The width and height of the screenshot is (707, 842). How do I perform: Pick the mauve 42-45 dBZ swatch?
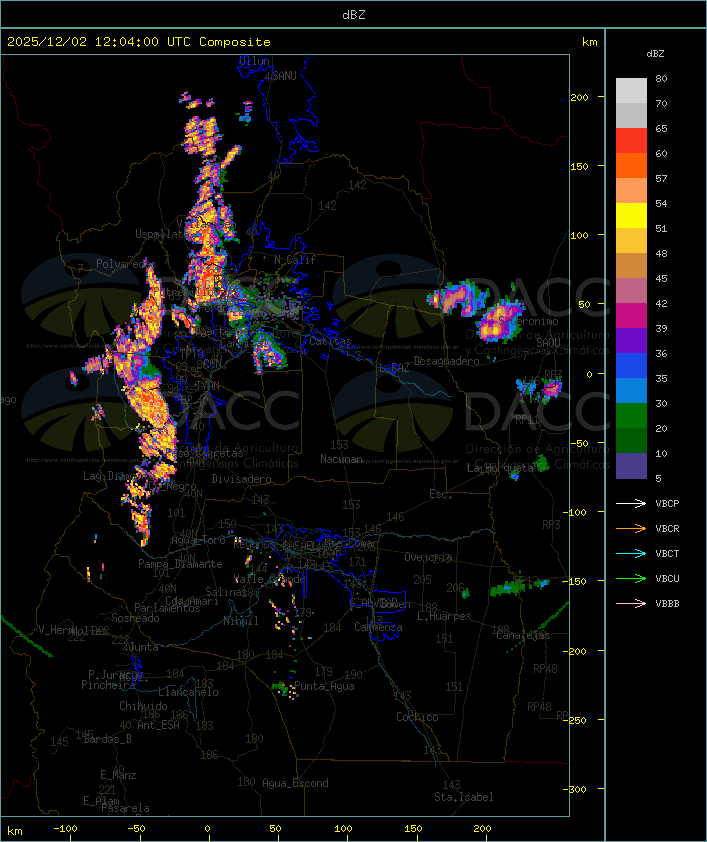pos(631,291)
